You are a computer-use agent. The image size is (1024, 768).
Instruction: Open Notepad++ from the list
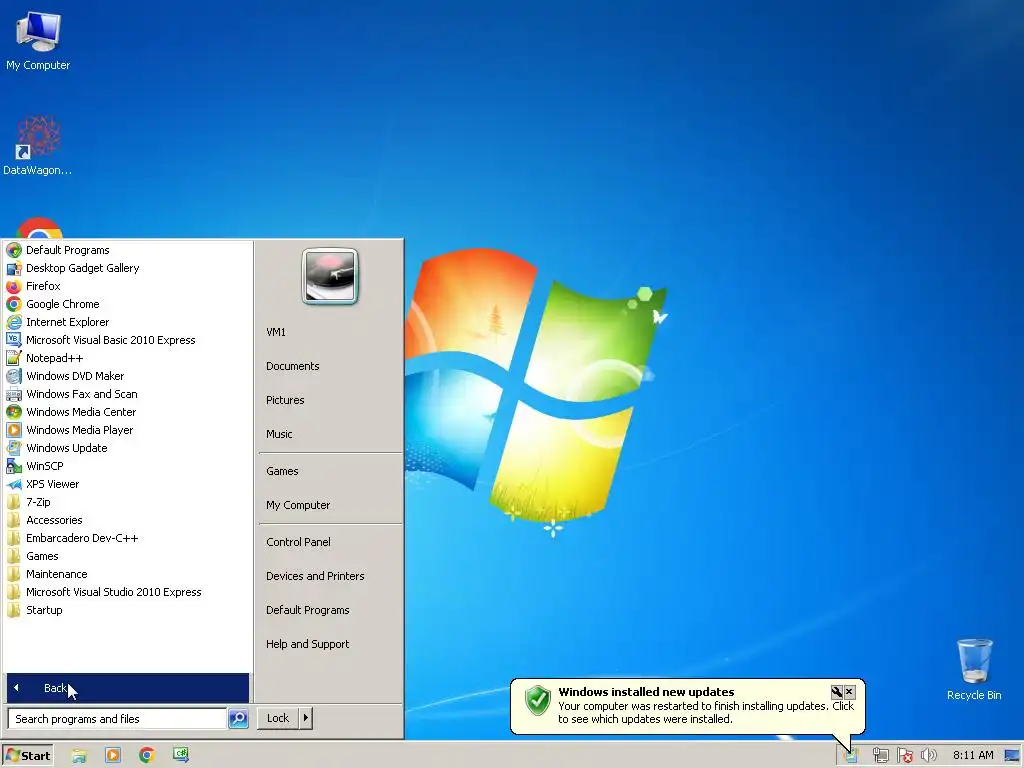[54, 358]
